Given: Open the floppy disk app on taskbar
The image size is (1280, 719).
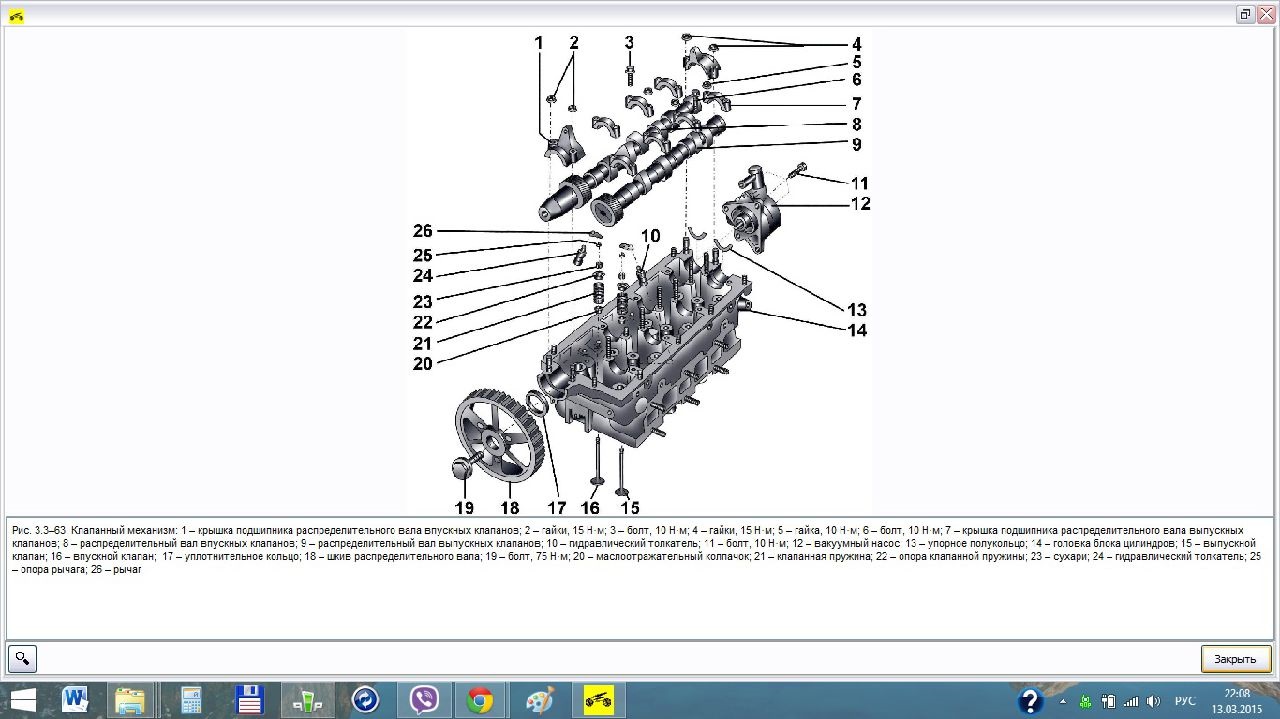Looking at the screenshot, I should click(248, 700).
